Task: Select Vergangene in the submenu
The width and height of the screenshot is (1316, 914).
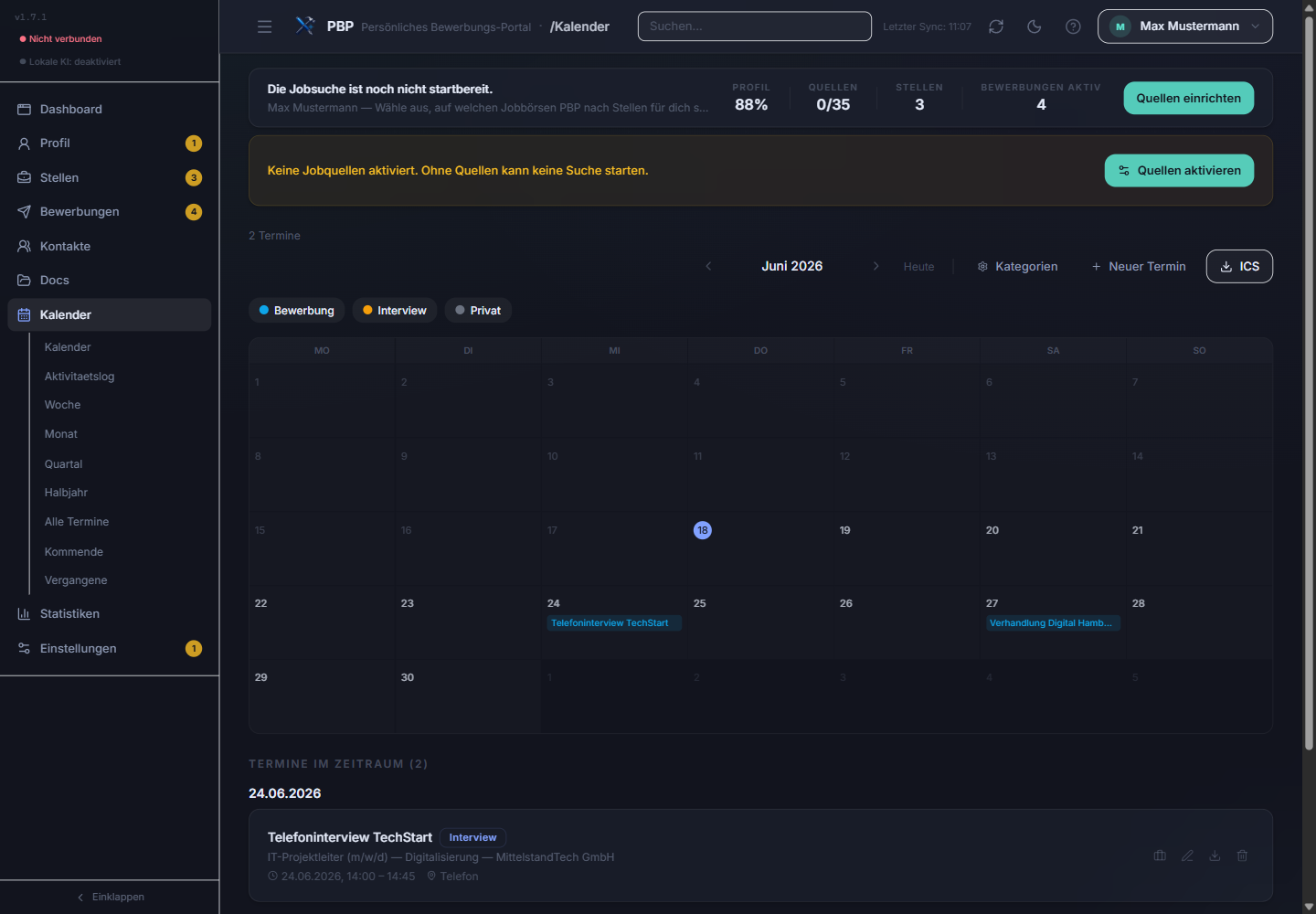Action: point(76,580)
